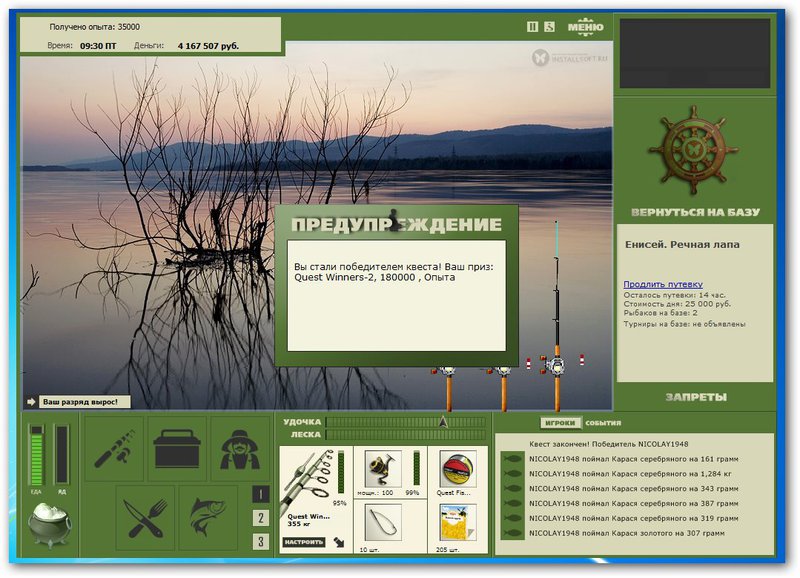Viewport: 800px width, 578px height.
Task: Click the Настроить button
Action: (304, 542)
